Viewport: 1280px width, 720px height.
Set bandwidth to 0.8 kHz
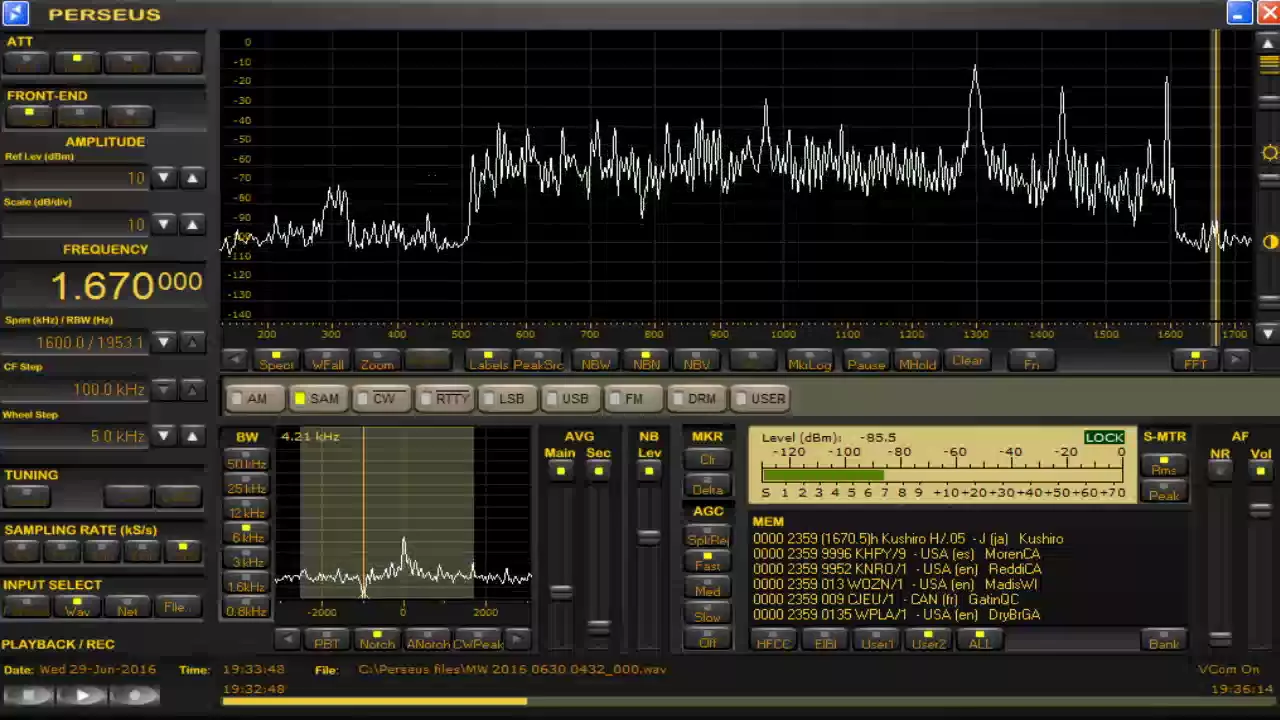pos(246,609)
